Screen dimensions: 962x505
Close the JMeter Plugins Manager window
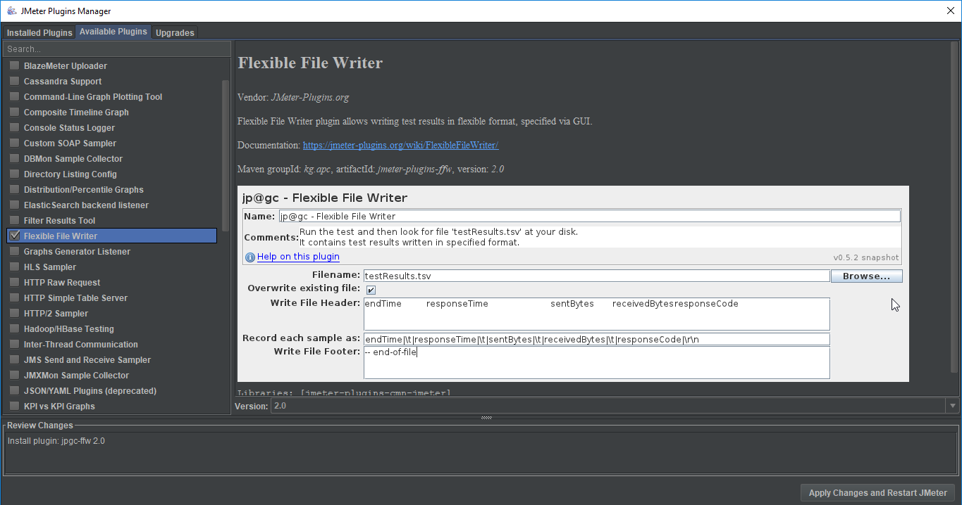950,11
